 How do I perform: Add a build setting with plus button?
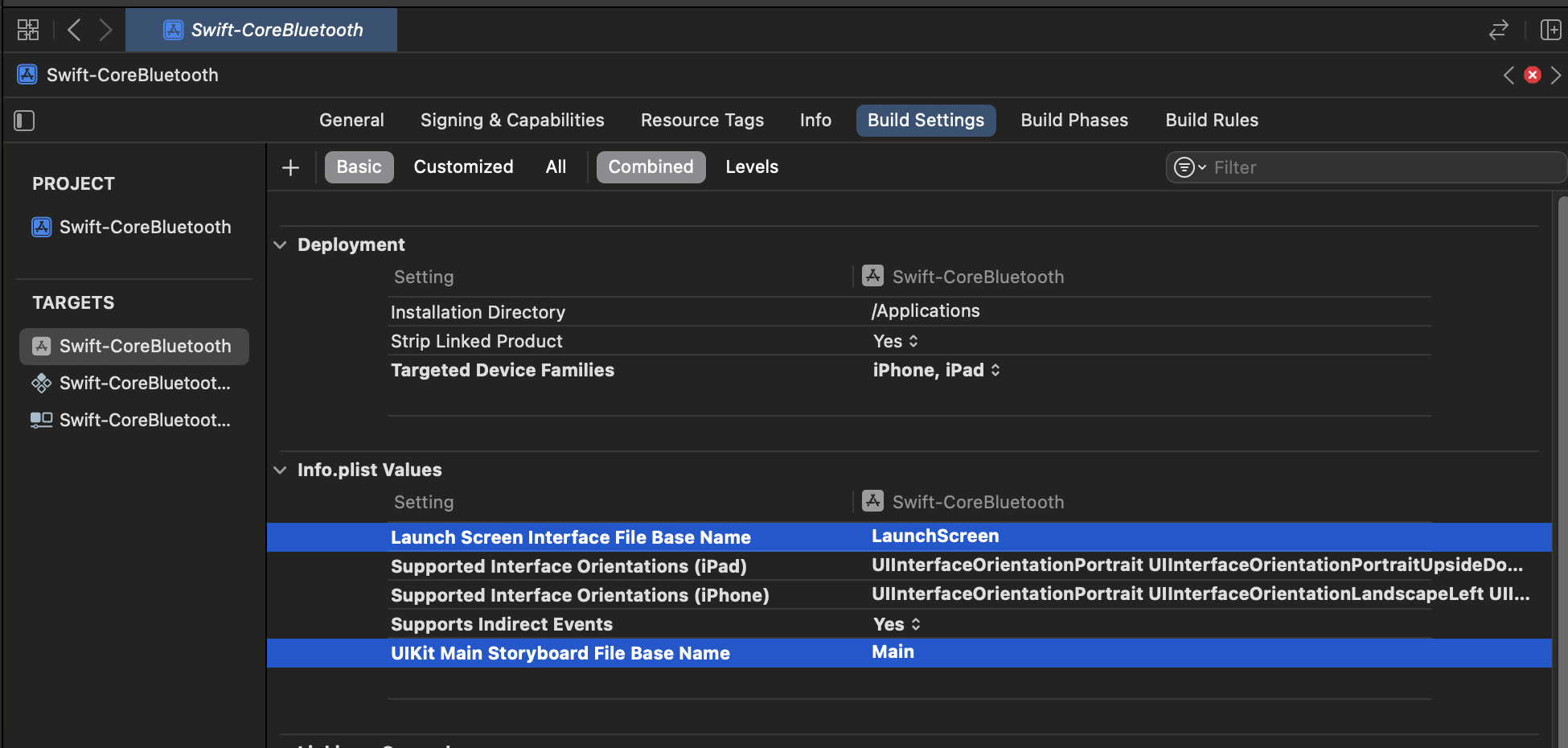point(291,167)
